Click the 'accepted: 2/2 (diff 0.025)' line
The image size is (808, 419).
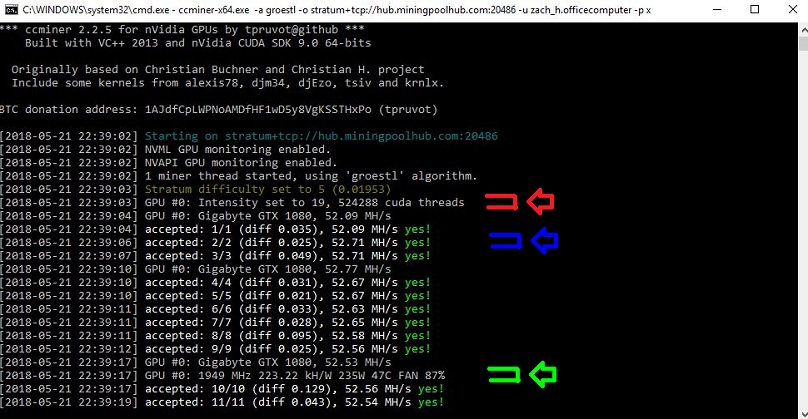[215, 243]
